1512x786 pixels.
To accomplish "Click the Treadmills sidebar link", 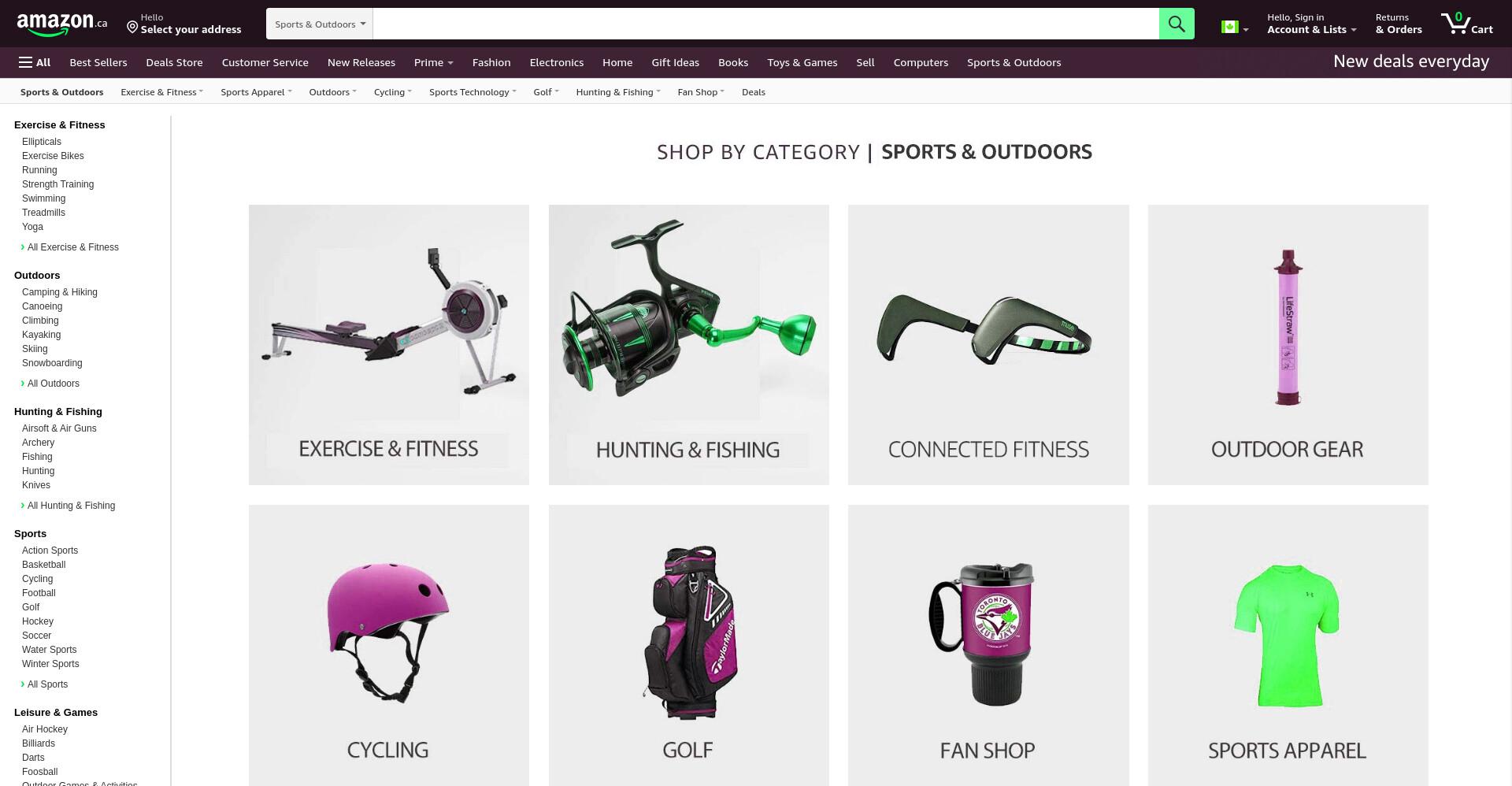I will (x=43, y=213).
